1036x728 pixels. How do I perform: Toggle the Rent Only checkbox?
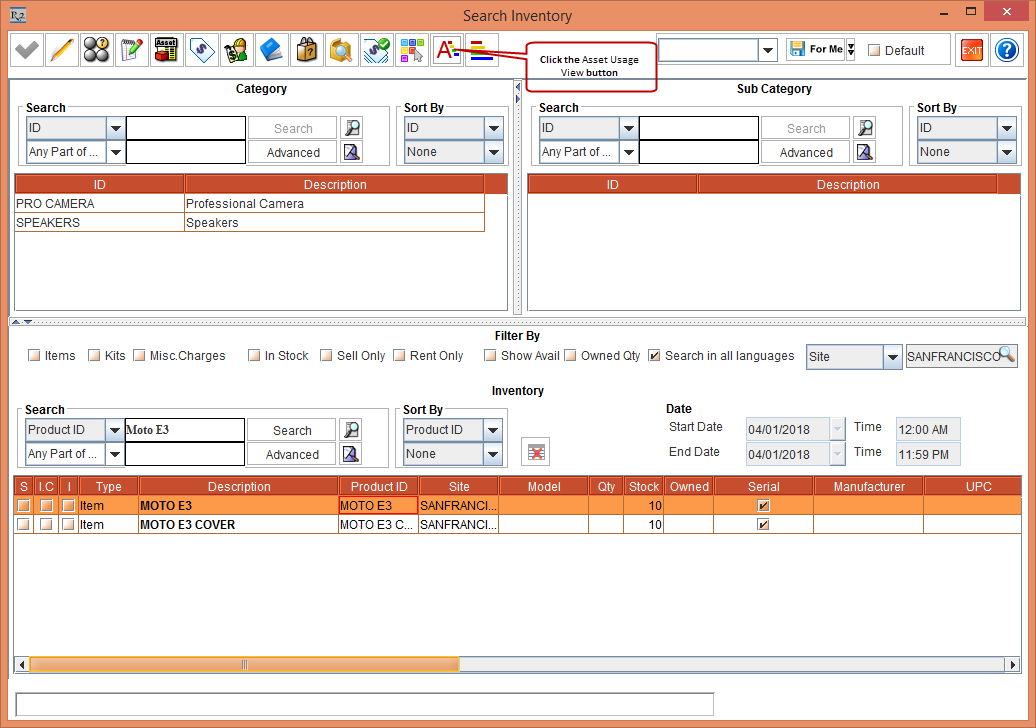[400, 356]
